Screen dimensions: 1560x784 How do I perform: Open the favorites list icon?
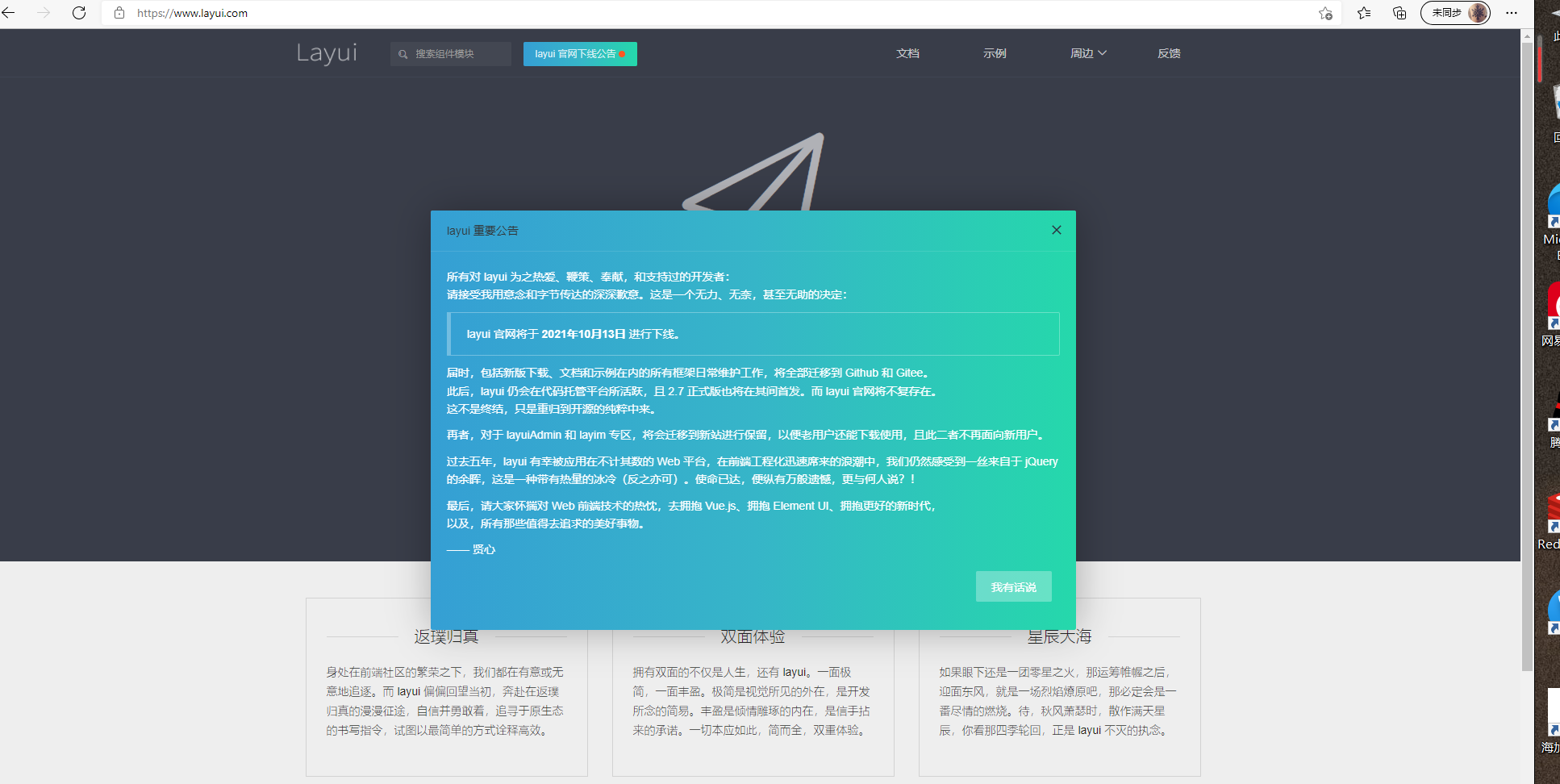coord(1364,13)
